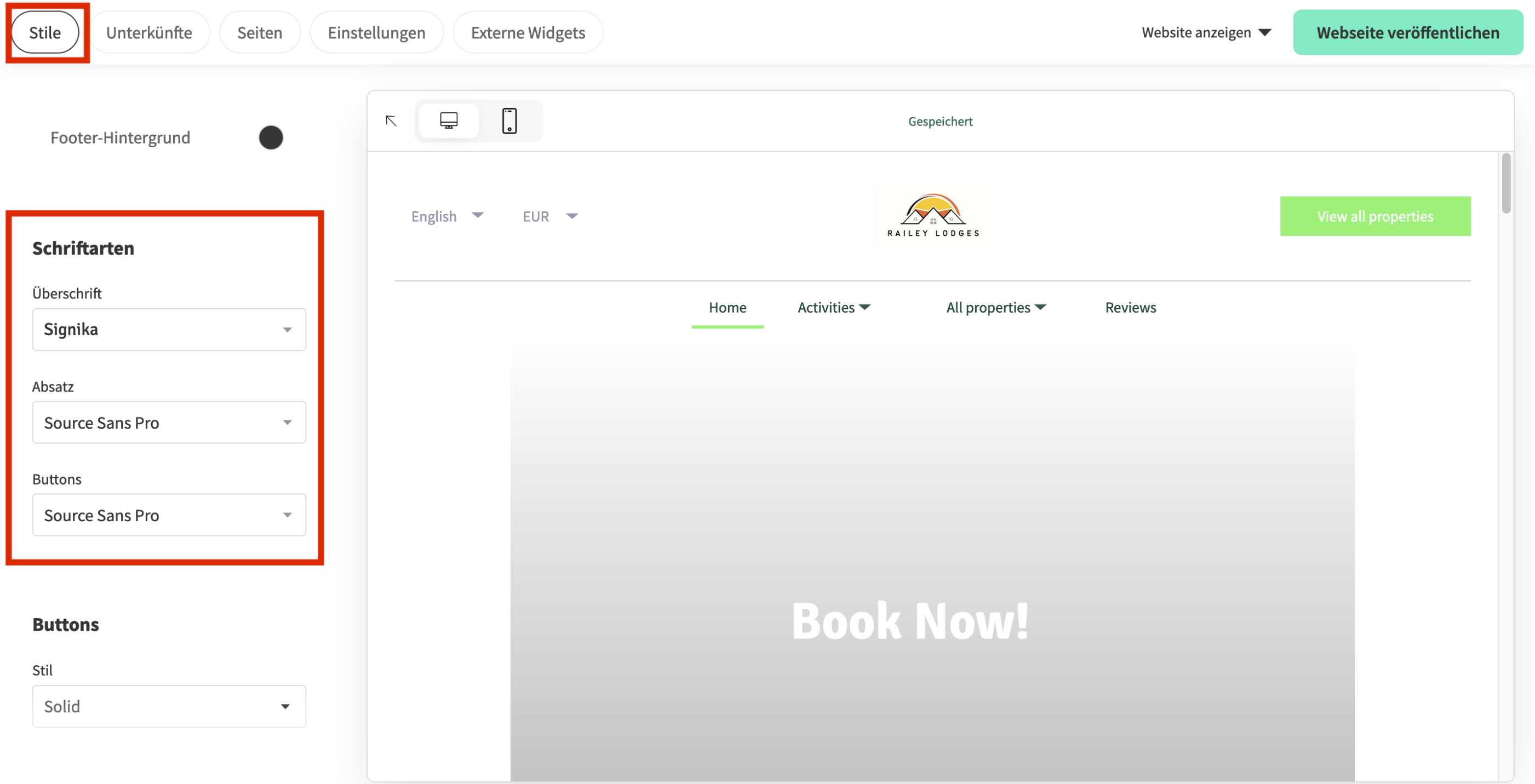Click the EUR currency dropdown arrow
Image resolution: width=1535 pixels, height=784 pixels.
pos(571,216)
